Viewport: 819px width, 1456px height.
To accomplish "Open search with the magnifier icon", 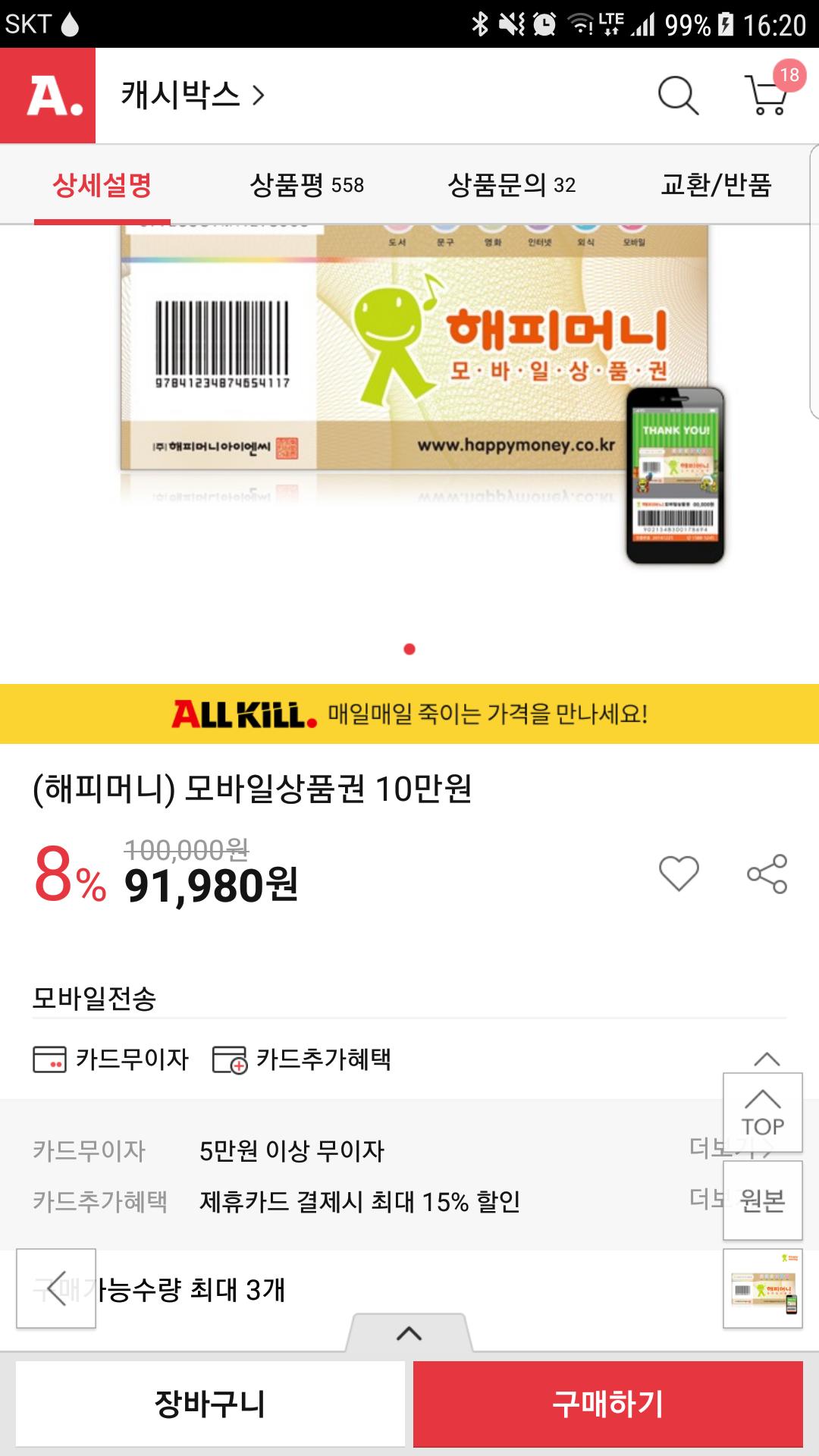I will click(678, 96).
